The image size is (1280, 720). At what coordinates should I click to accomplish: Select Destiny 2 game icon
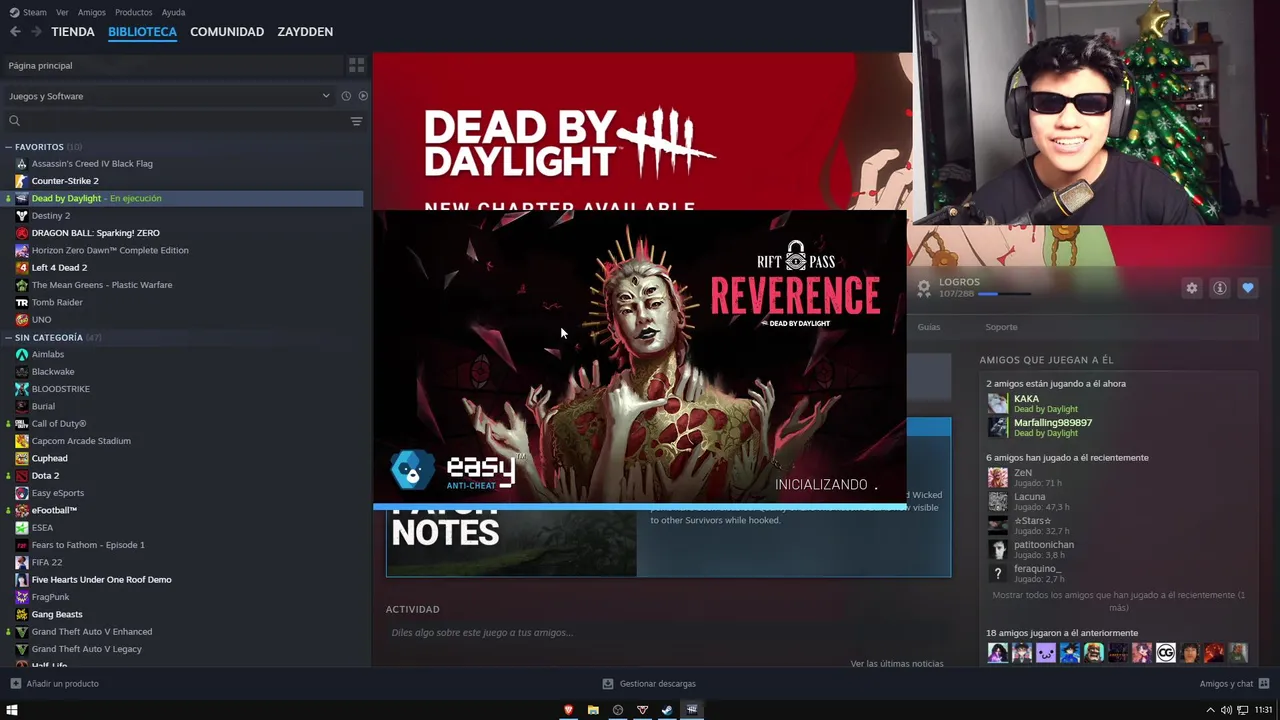[22, 216]
